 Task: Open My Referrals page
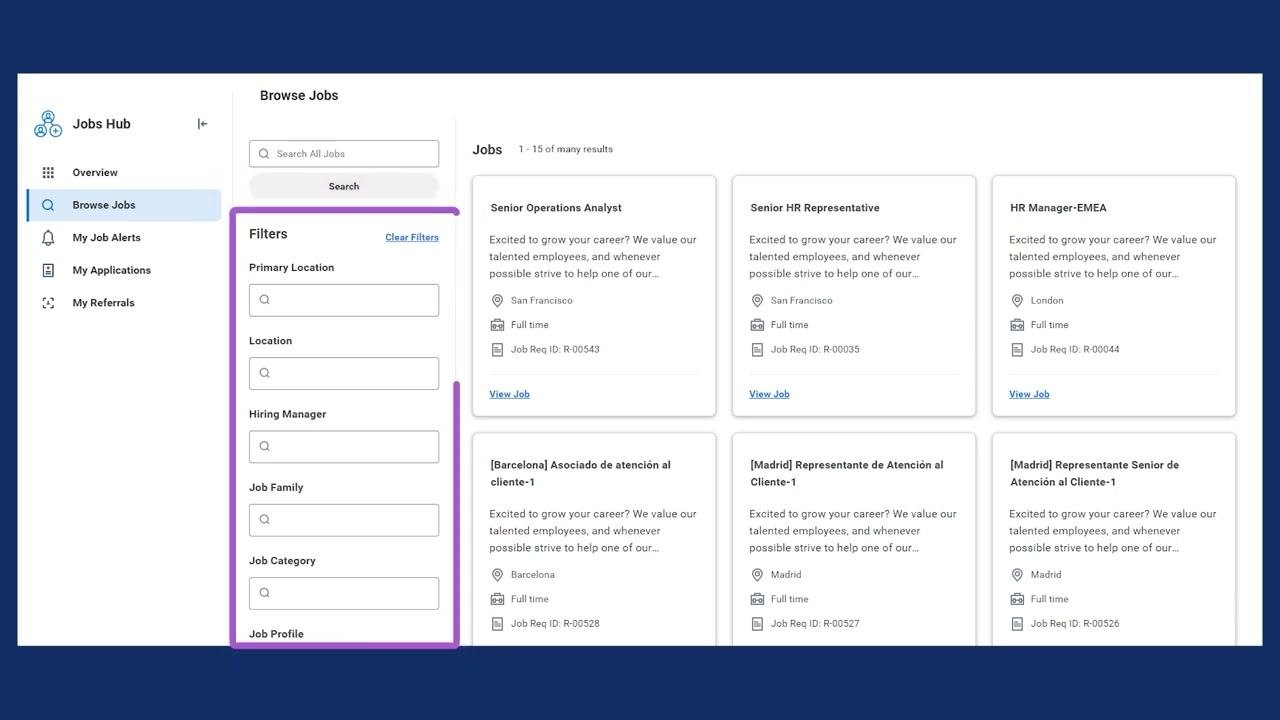point(124,303)
